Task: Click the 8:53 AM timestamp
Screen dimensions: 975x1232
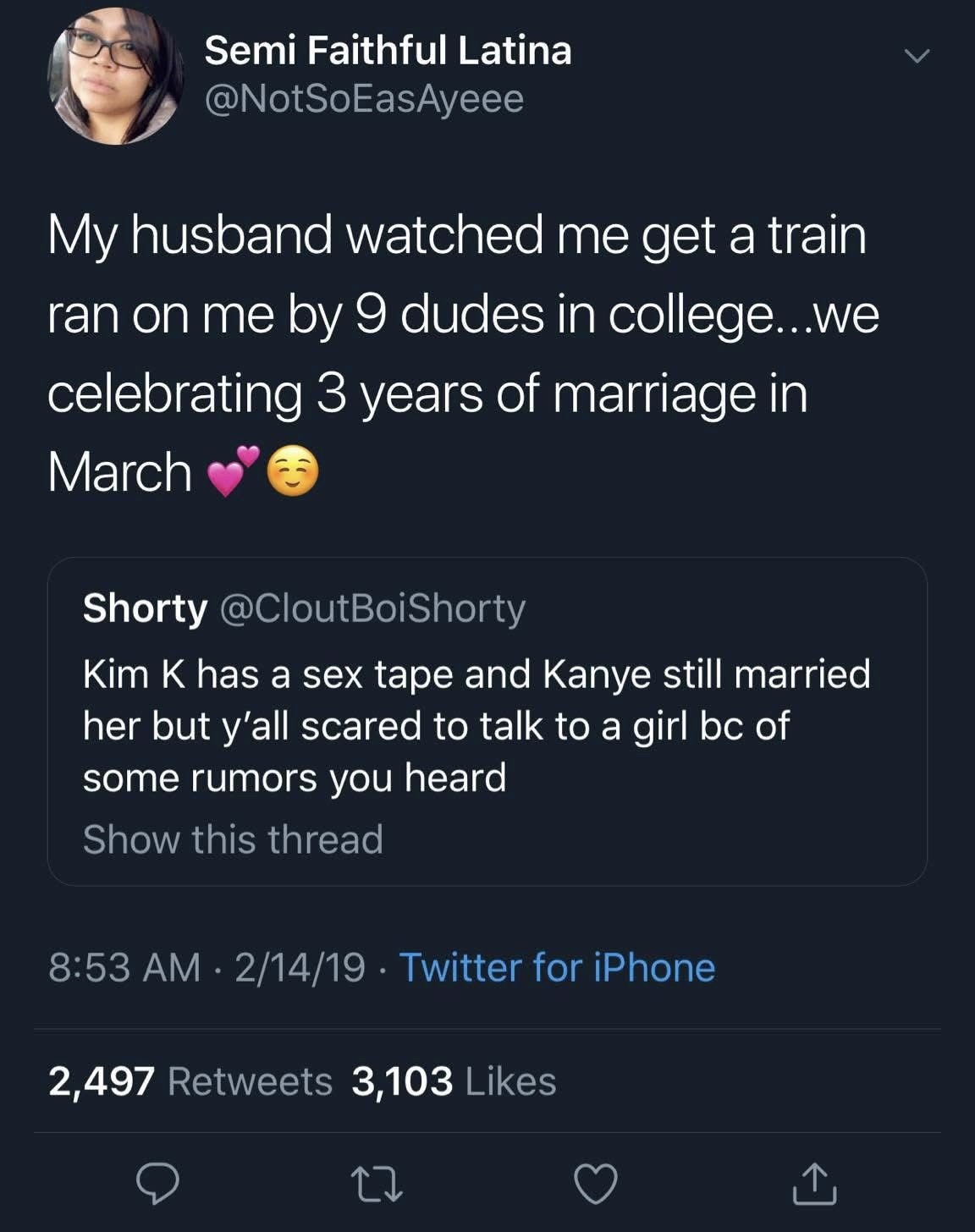Action: point(124,967)
